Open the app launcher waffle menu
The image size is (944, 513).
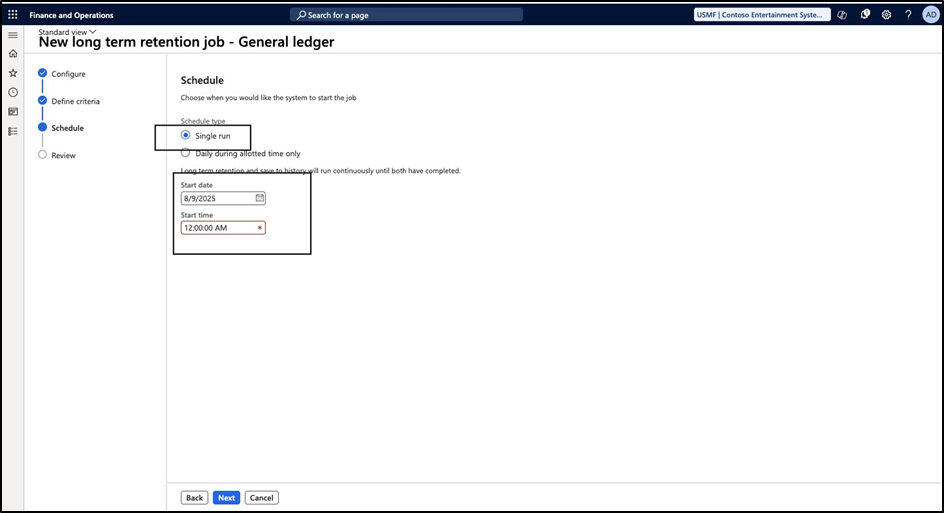[13, 15]
